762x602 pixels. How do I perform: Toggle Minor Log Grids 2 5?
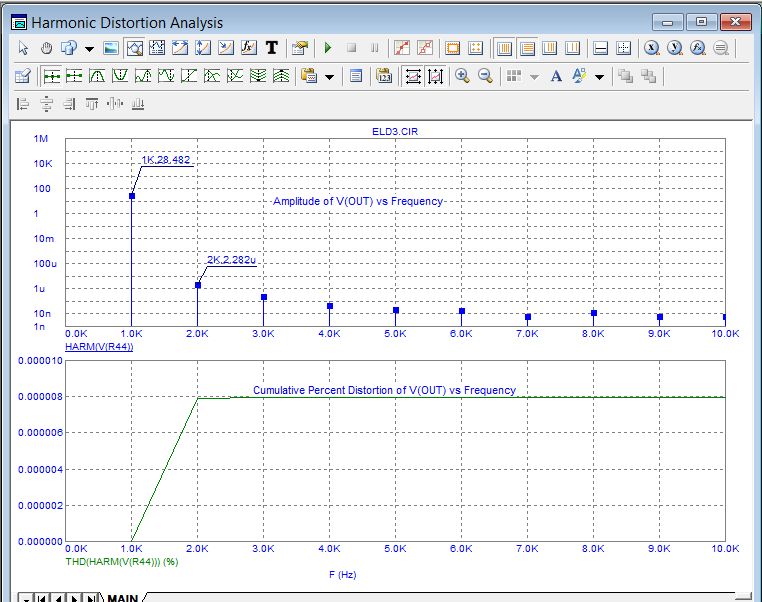[x=572, y=48]
